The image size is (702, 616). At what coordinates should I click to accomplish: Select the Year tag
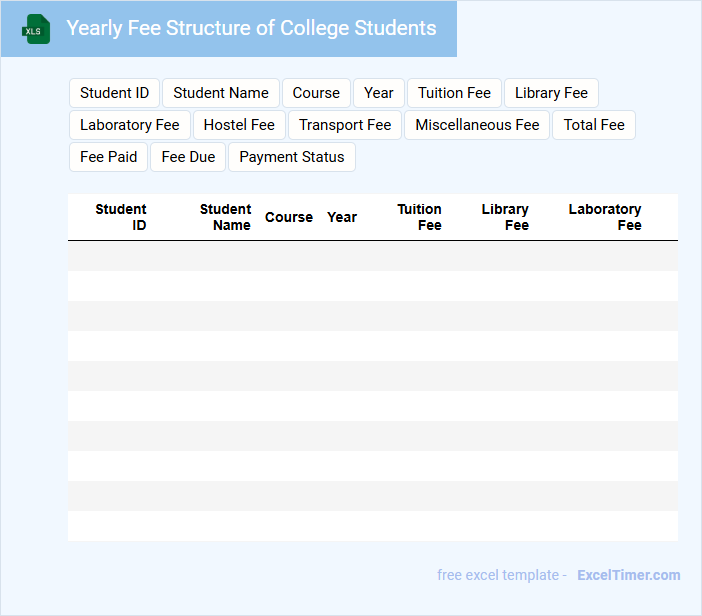coord(379,93)
